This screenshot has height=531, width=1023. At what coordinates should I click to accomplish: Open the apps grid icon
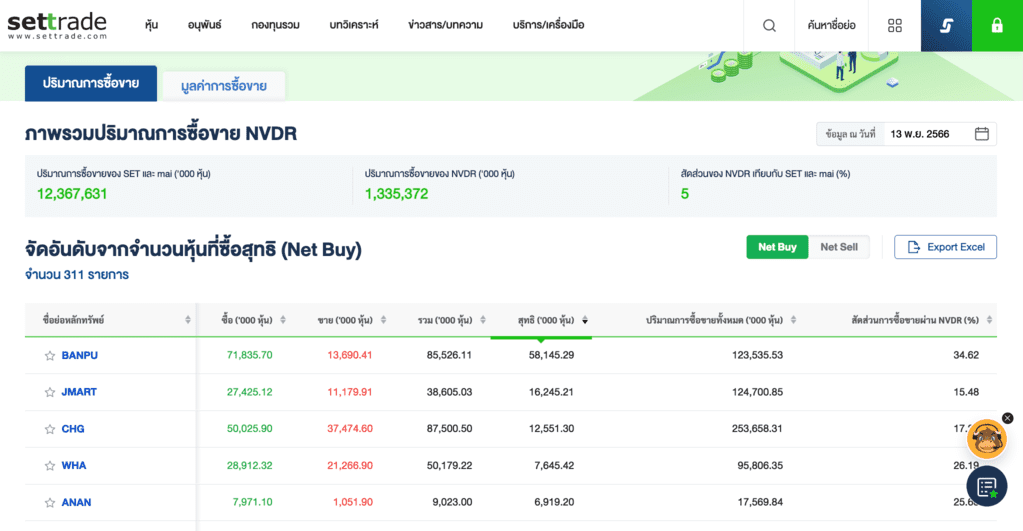(x=895, y=25)
